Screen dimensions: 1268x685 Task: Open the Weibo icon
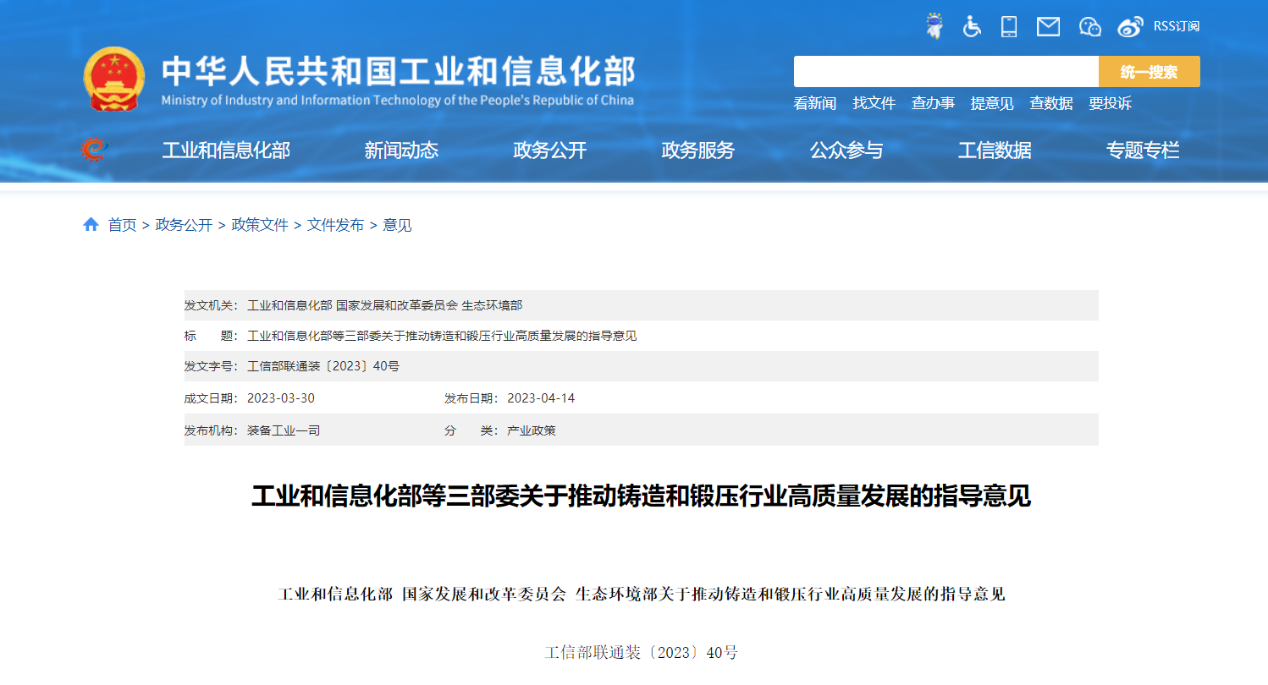click(x=1130, y=27)
